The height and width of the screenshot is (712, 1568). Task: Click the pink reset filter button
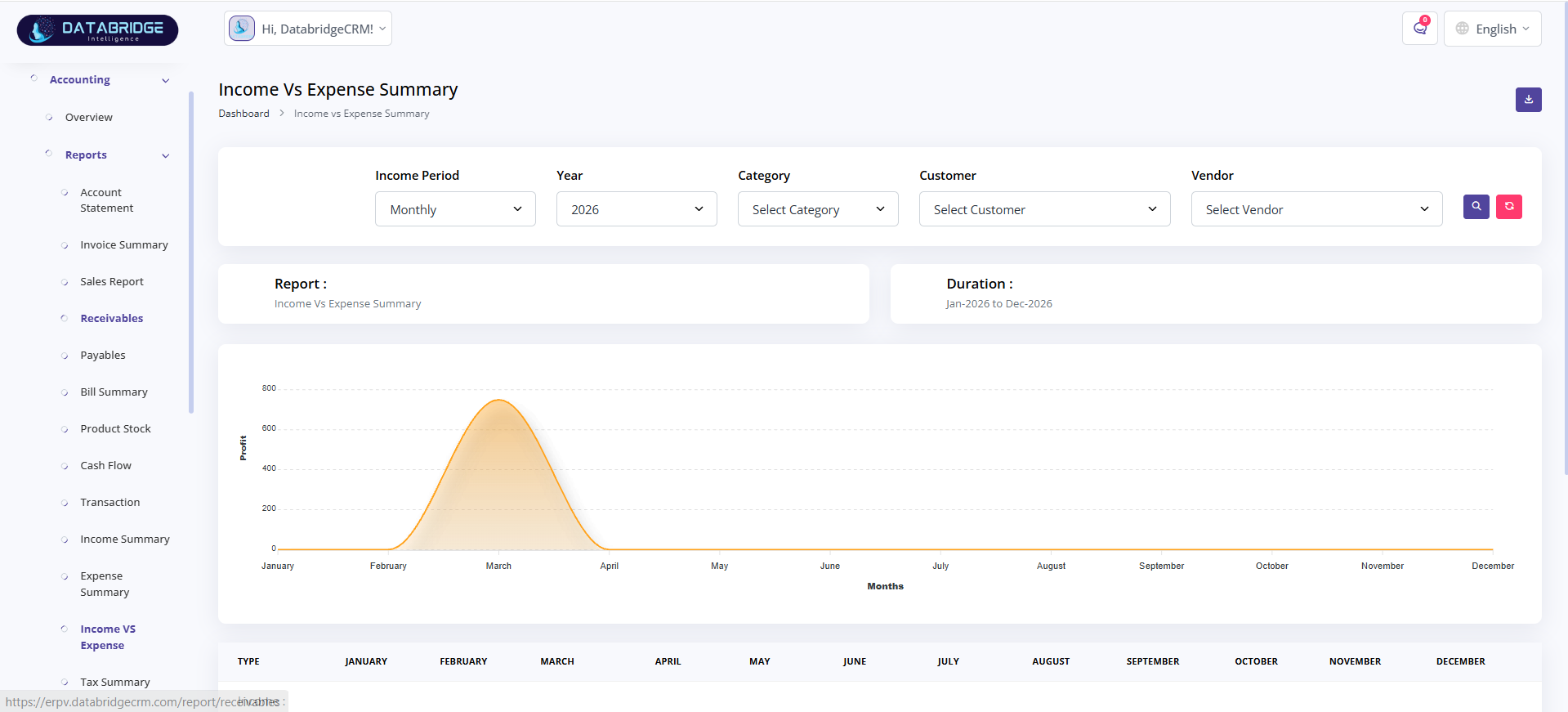coord(1508,207)
